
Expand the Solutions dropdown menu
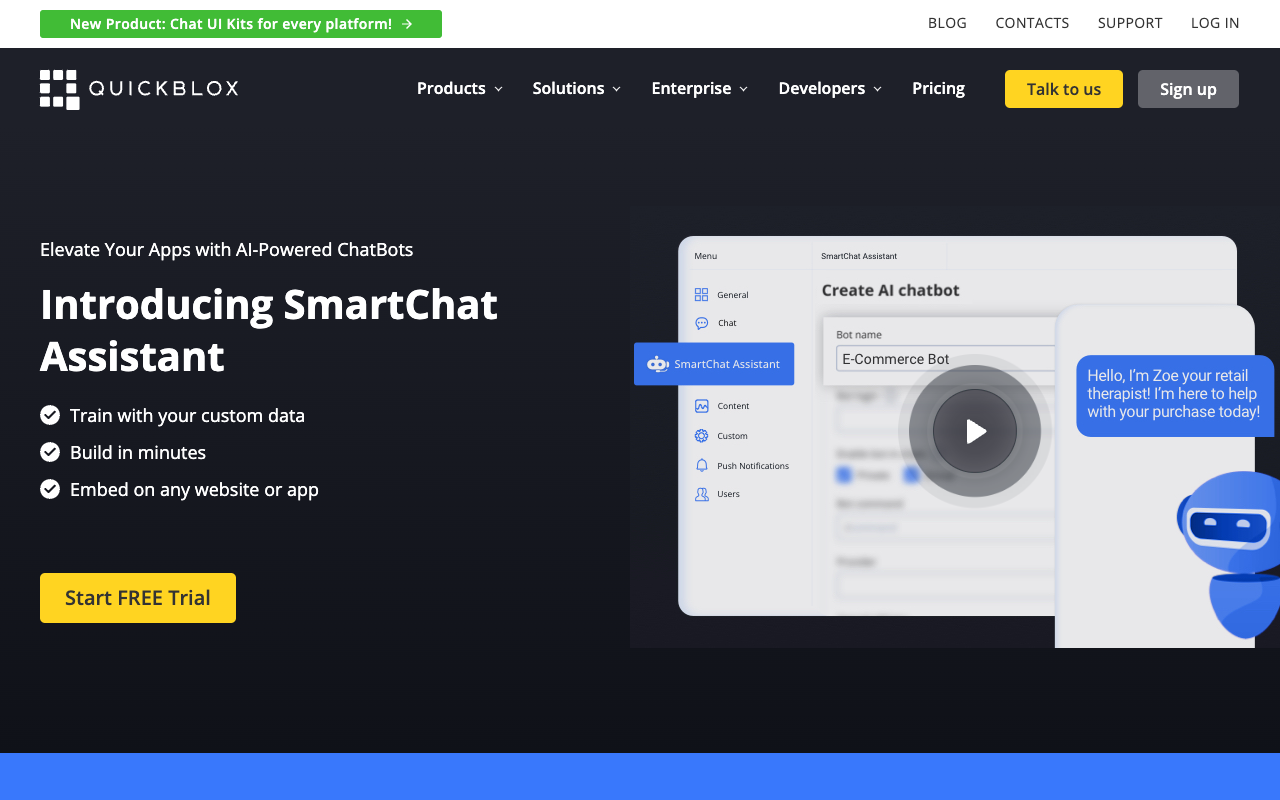(x=577, y=89)
